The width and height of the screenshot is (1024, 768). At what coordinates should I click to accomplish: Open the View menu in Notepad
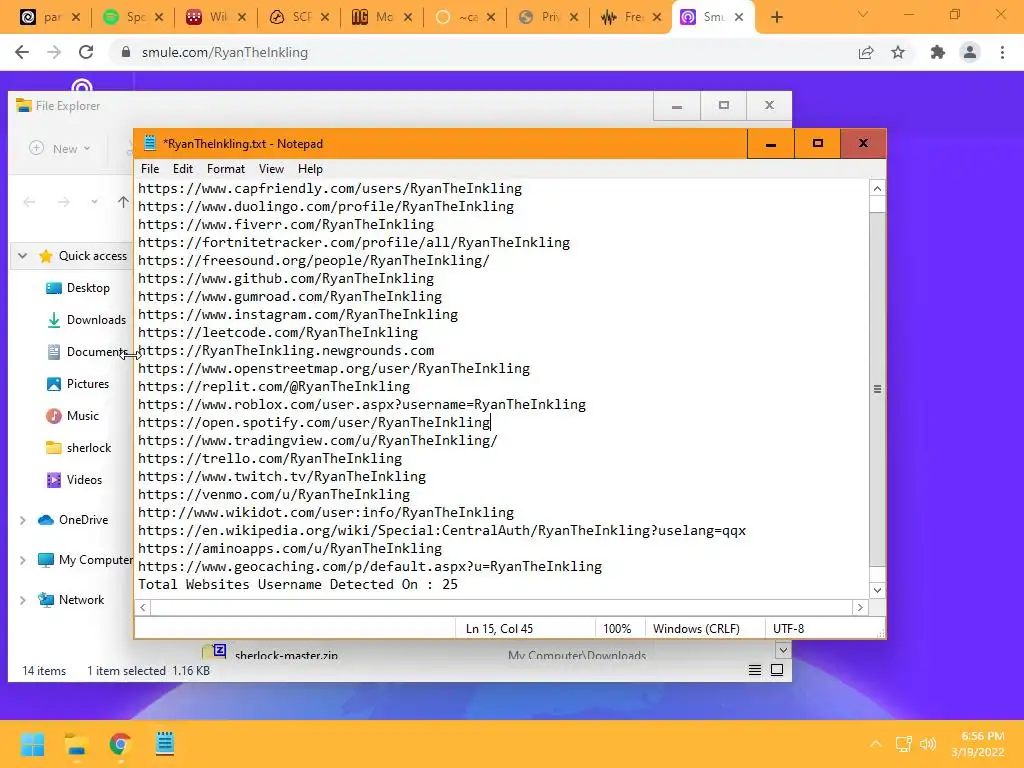[x=271, y=168]
